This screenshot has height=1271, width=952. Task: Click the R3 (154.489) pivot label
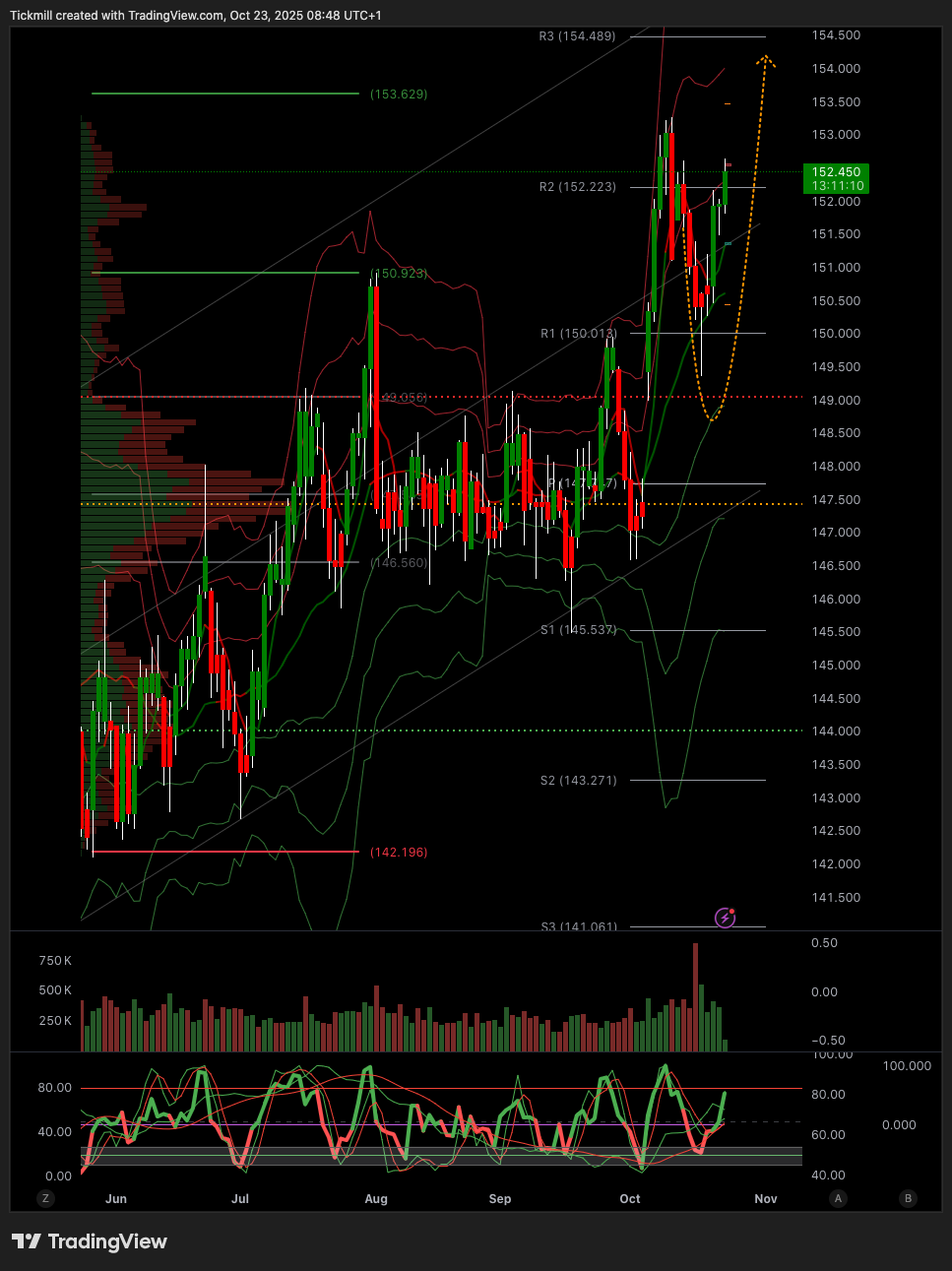(577, 36)
